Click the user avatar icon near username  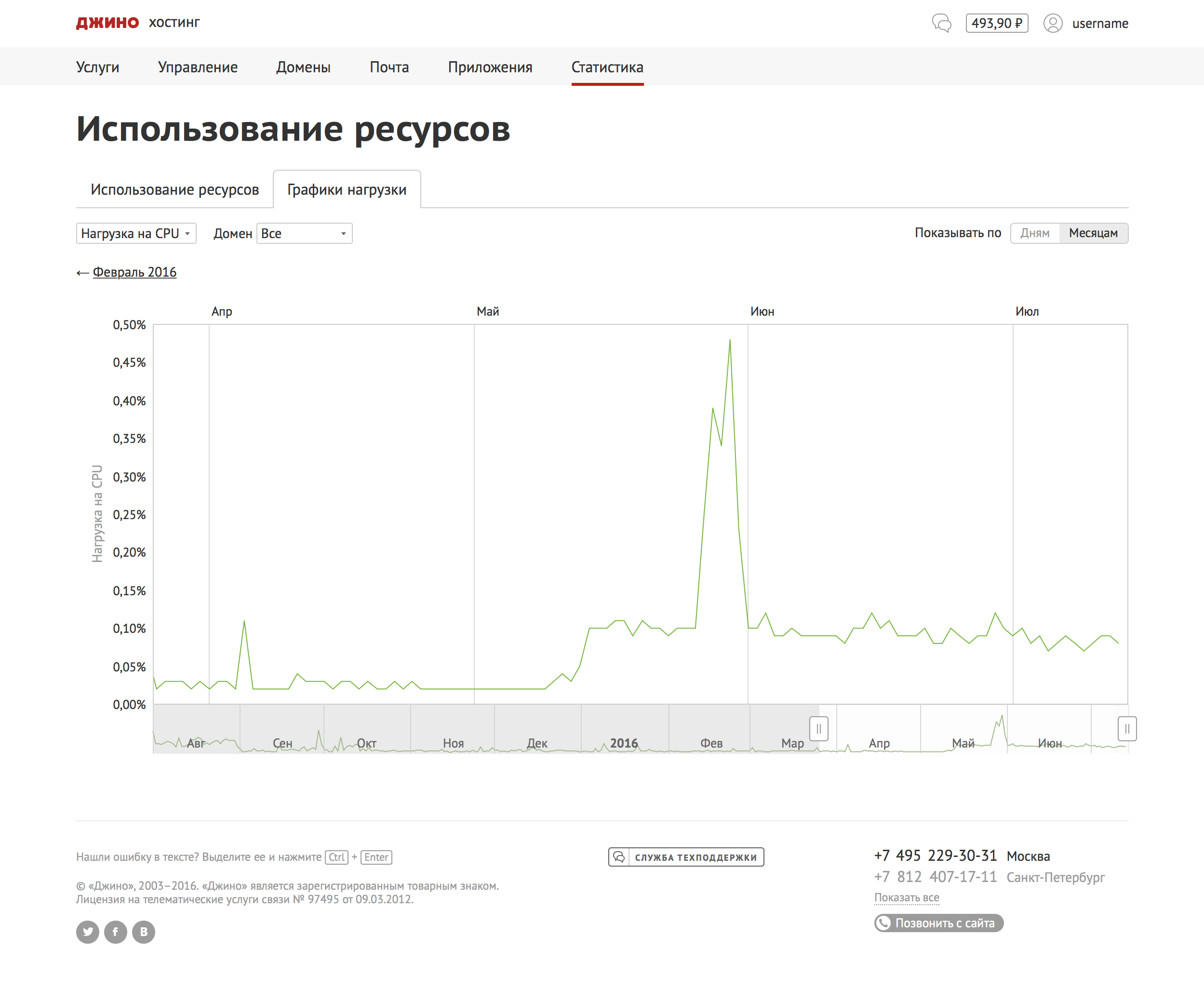(1053, 24)
